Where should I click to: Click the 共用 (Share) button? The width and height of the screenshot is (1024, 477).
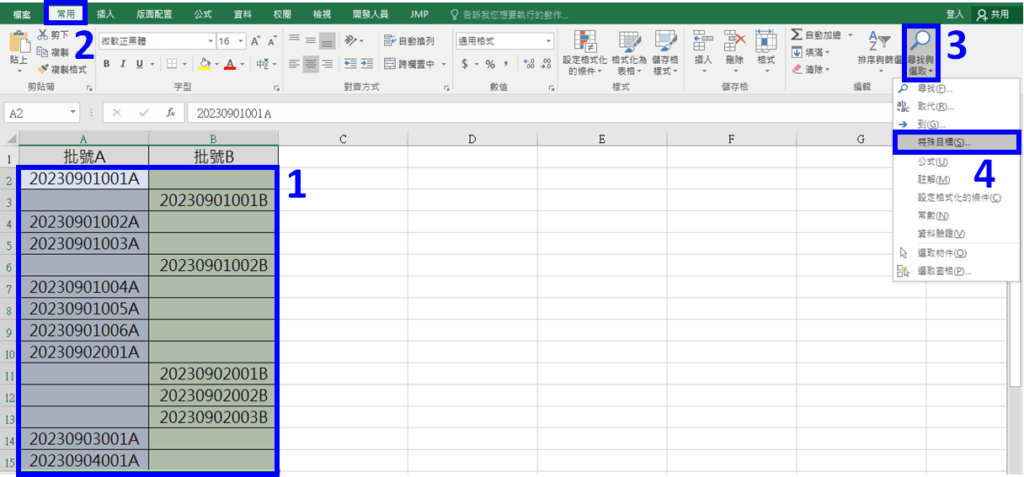click(993, 14)
